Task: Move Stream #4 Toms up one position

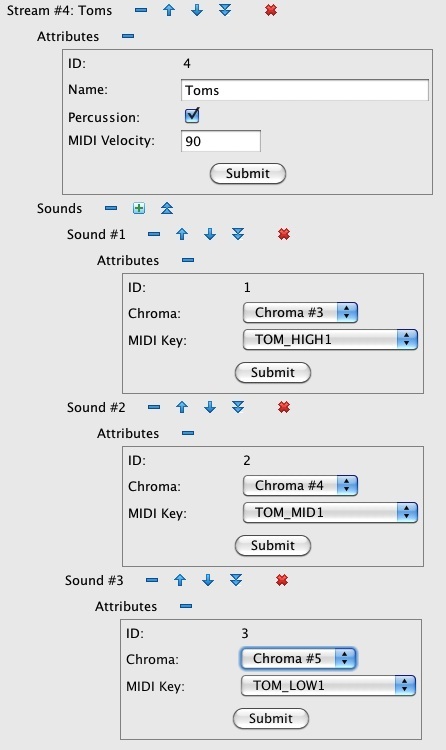Action: tap(169, 10)
